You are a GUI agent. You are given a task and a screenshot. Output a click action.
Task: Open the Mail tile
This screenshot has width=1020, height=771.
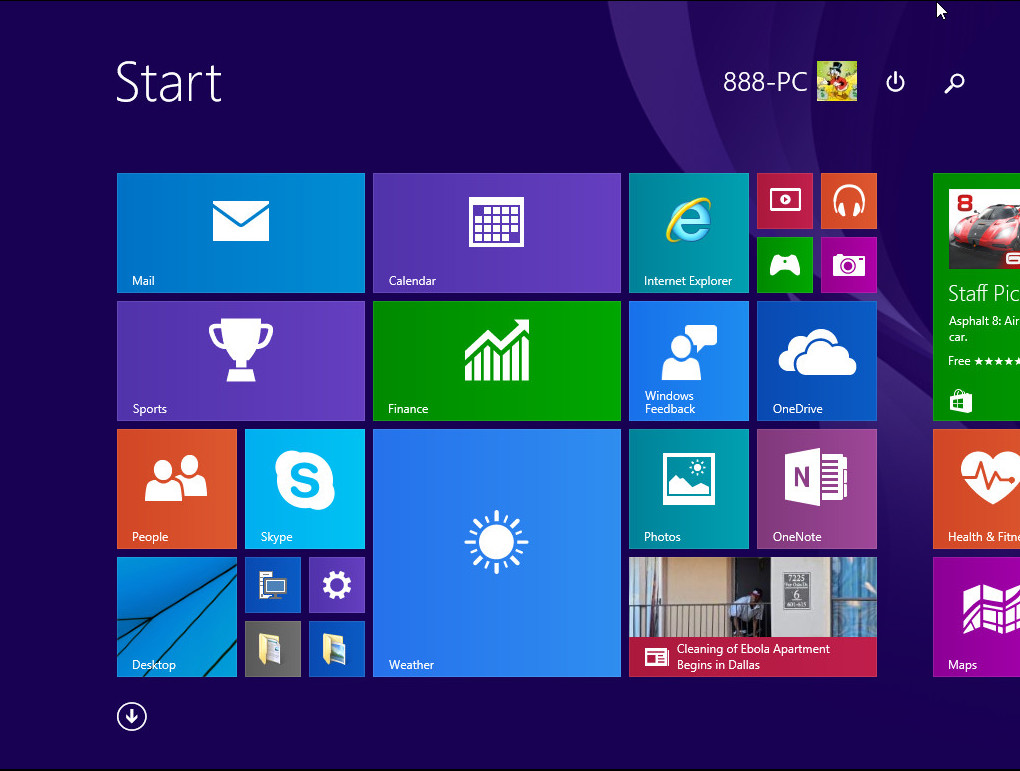(240, 232)
